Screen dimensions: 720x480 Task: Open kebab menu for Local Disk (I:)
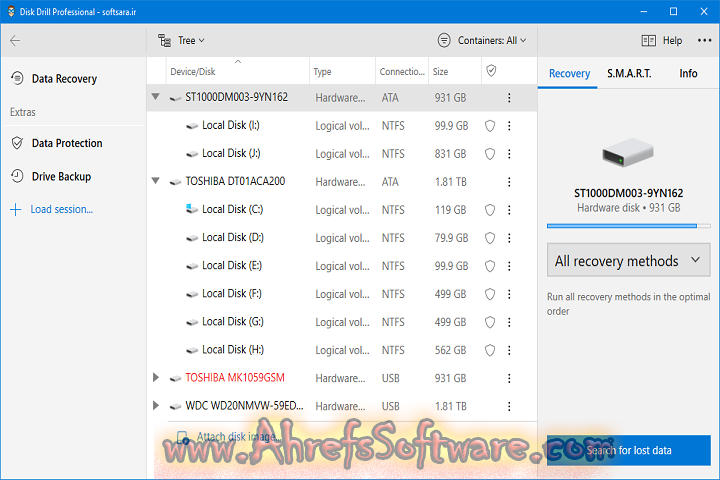[509, 126]
